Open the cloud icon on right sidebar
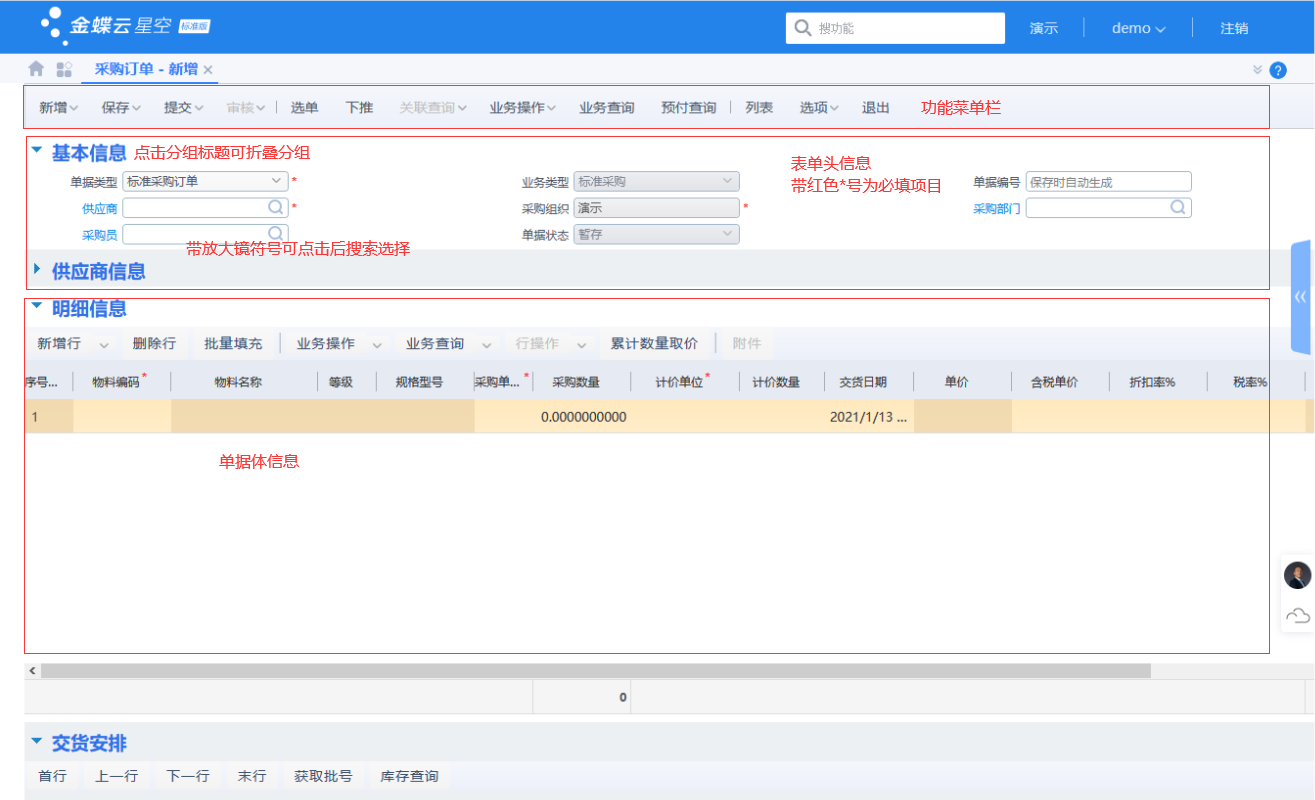This screenshot has height=800, width=1315. pos(1297,615)
